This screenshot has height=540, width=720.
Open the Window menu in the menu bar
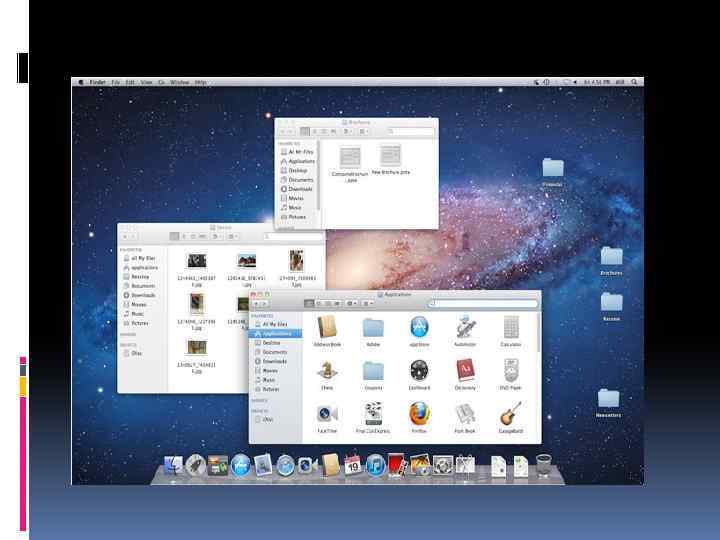coord(179,82)
